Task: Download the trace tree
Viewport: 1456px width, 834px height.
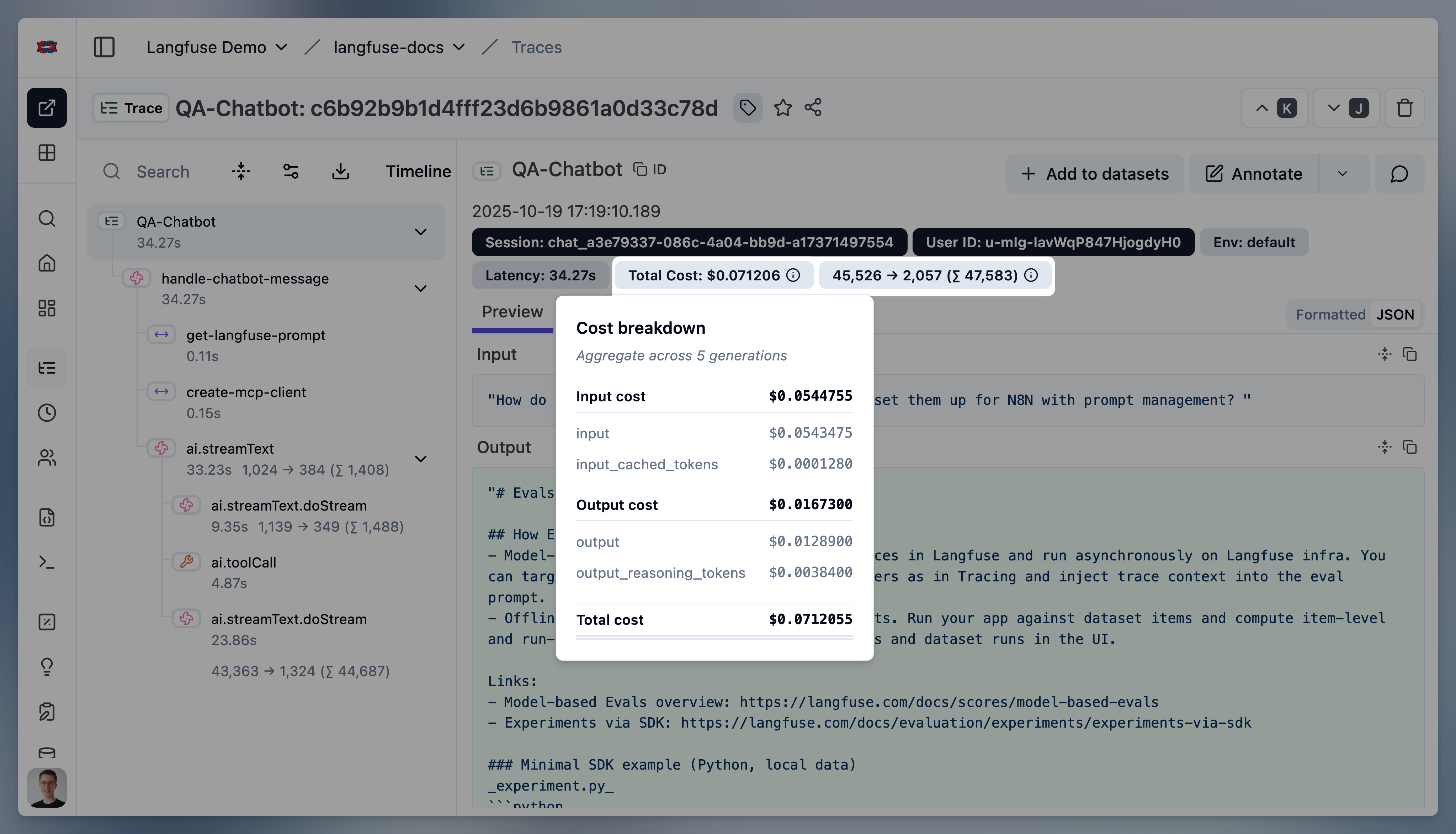Action: (341, 171)
